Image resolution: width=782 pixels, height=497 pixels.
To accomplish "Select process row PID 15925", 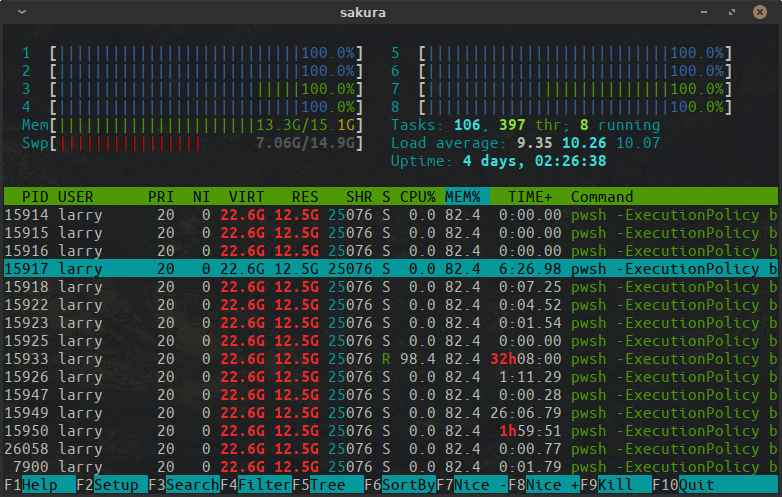I will [x=391, y=340].
